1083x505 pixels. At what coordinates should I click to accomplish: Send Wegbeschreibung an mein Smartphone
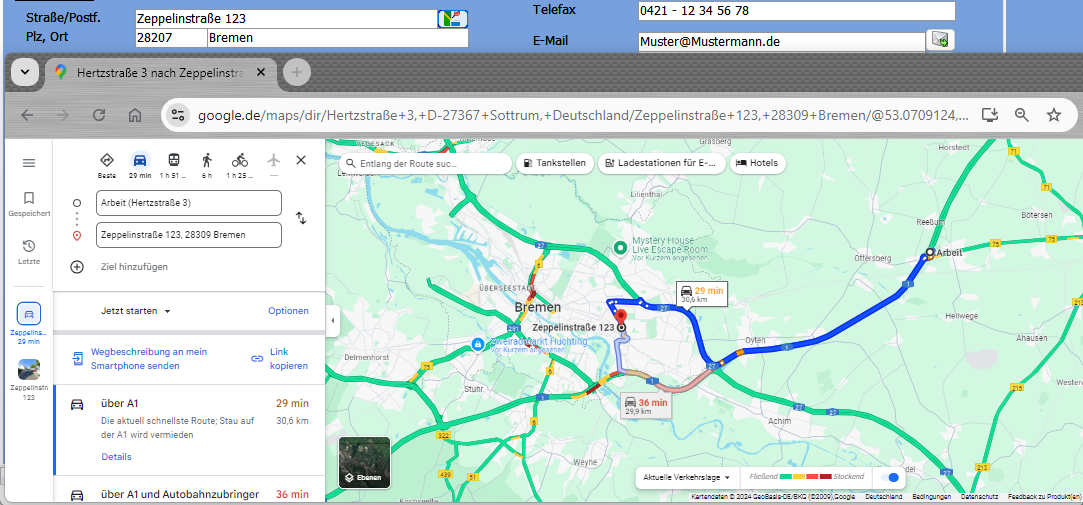coord(140,359)
